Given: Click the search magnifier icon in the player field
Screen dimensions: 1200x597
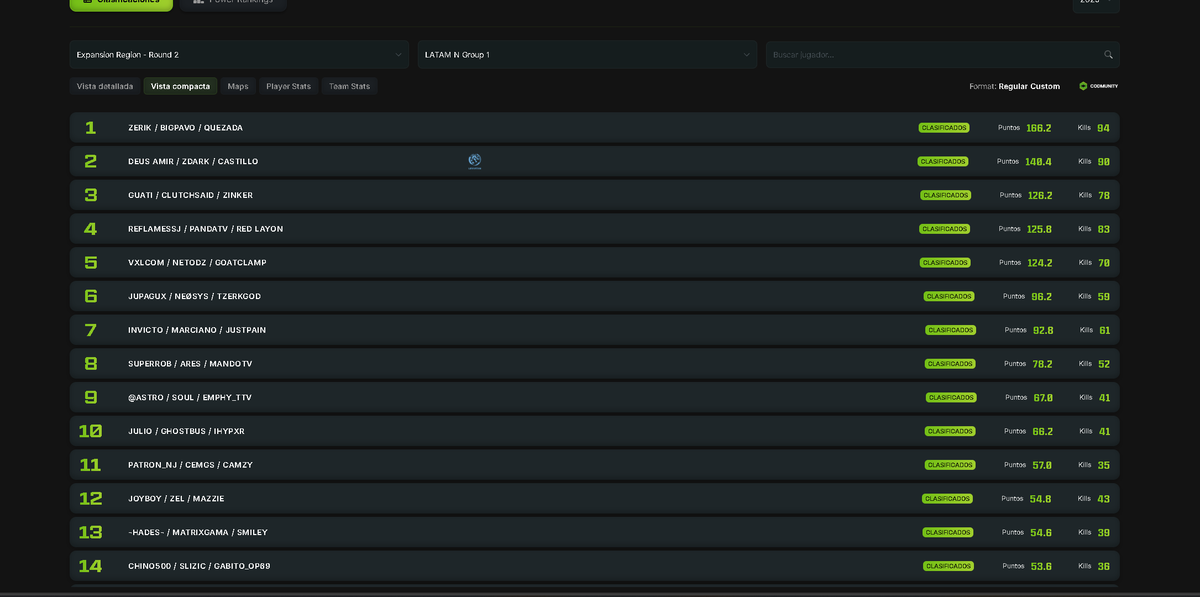Looking at the screenshot, I should coord(1108,55).
